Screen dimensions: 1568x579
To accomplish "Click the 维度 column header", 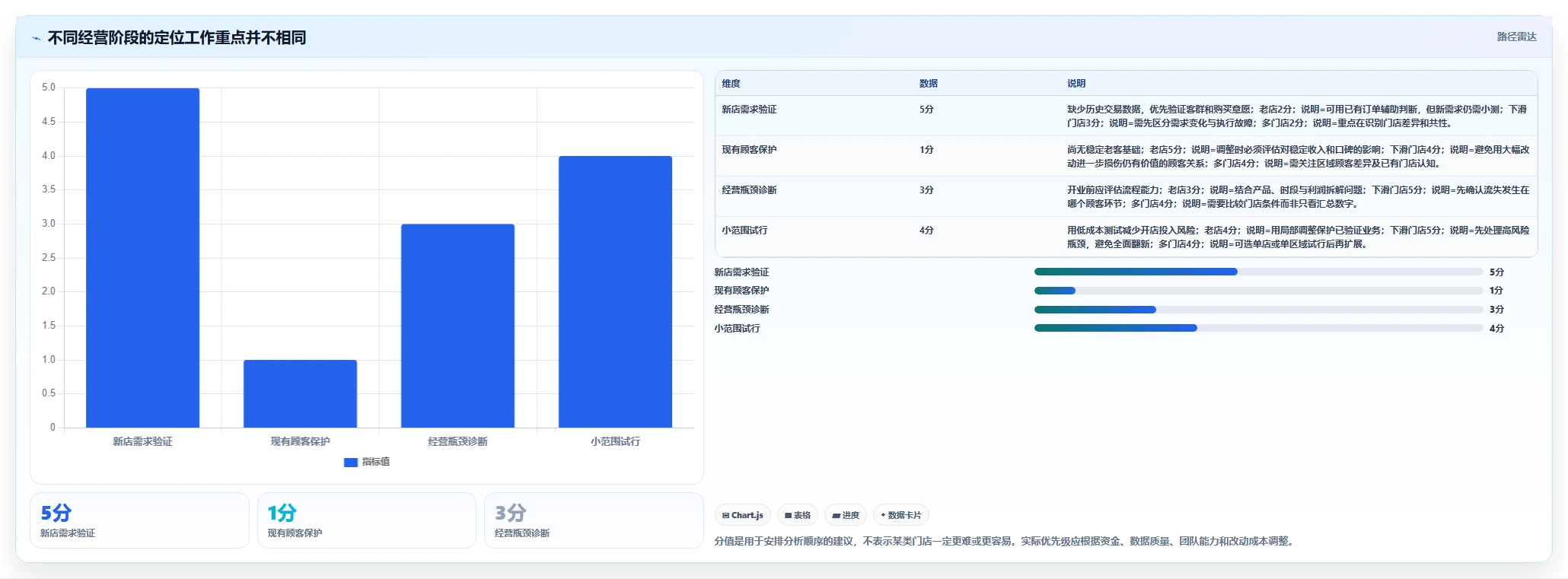I will 731,84.
